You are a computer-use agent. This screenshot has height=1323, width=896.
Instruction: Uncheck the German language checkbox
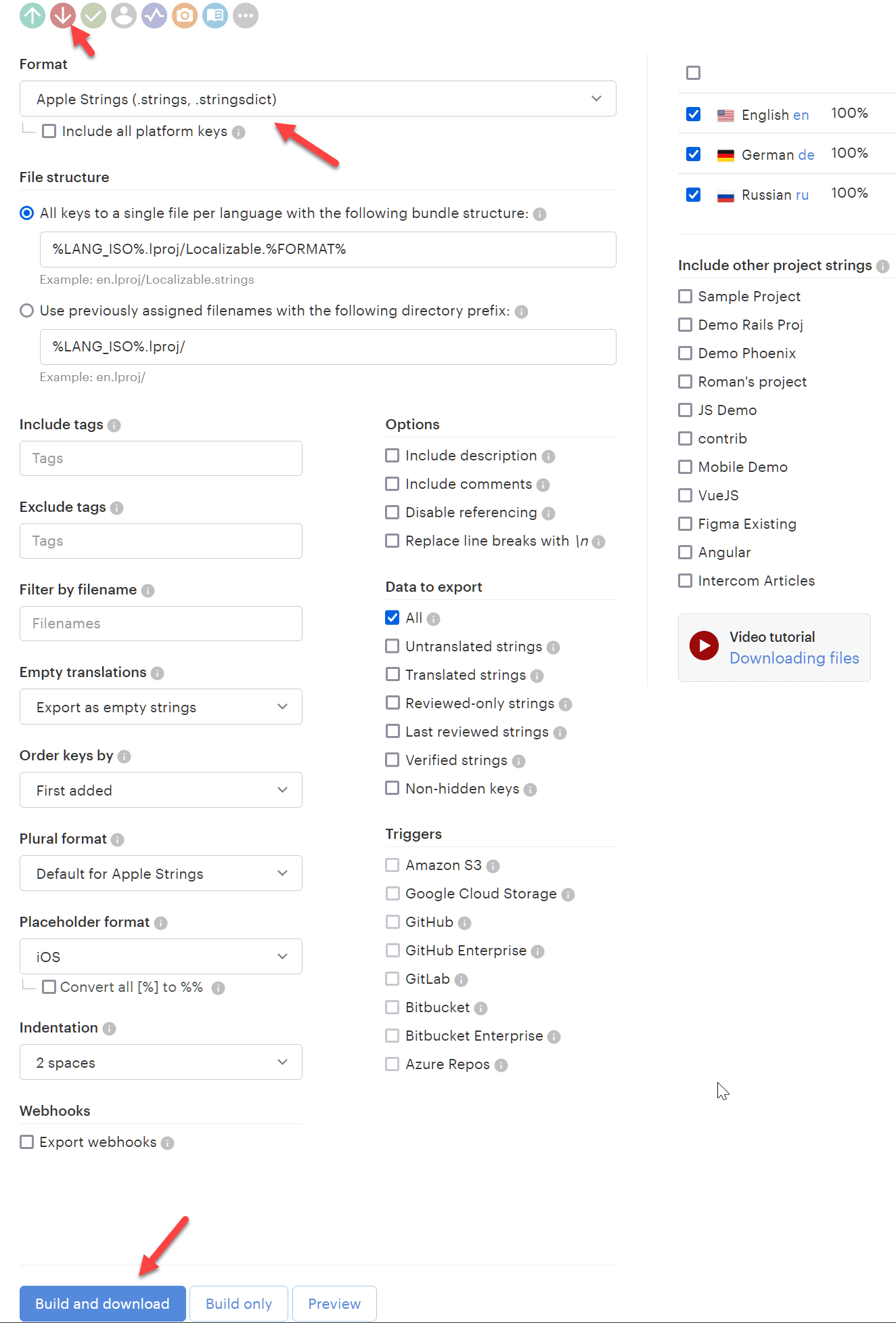pyautogui.click(x=693, y=154)
